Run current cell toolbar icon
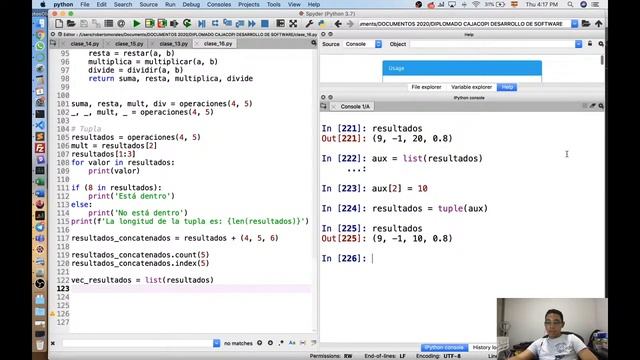Image resolution: width=640 pixels, height=360 pixels. 149,24
